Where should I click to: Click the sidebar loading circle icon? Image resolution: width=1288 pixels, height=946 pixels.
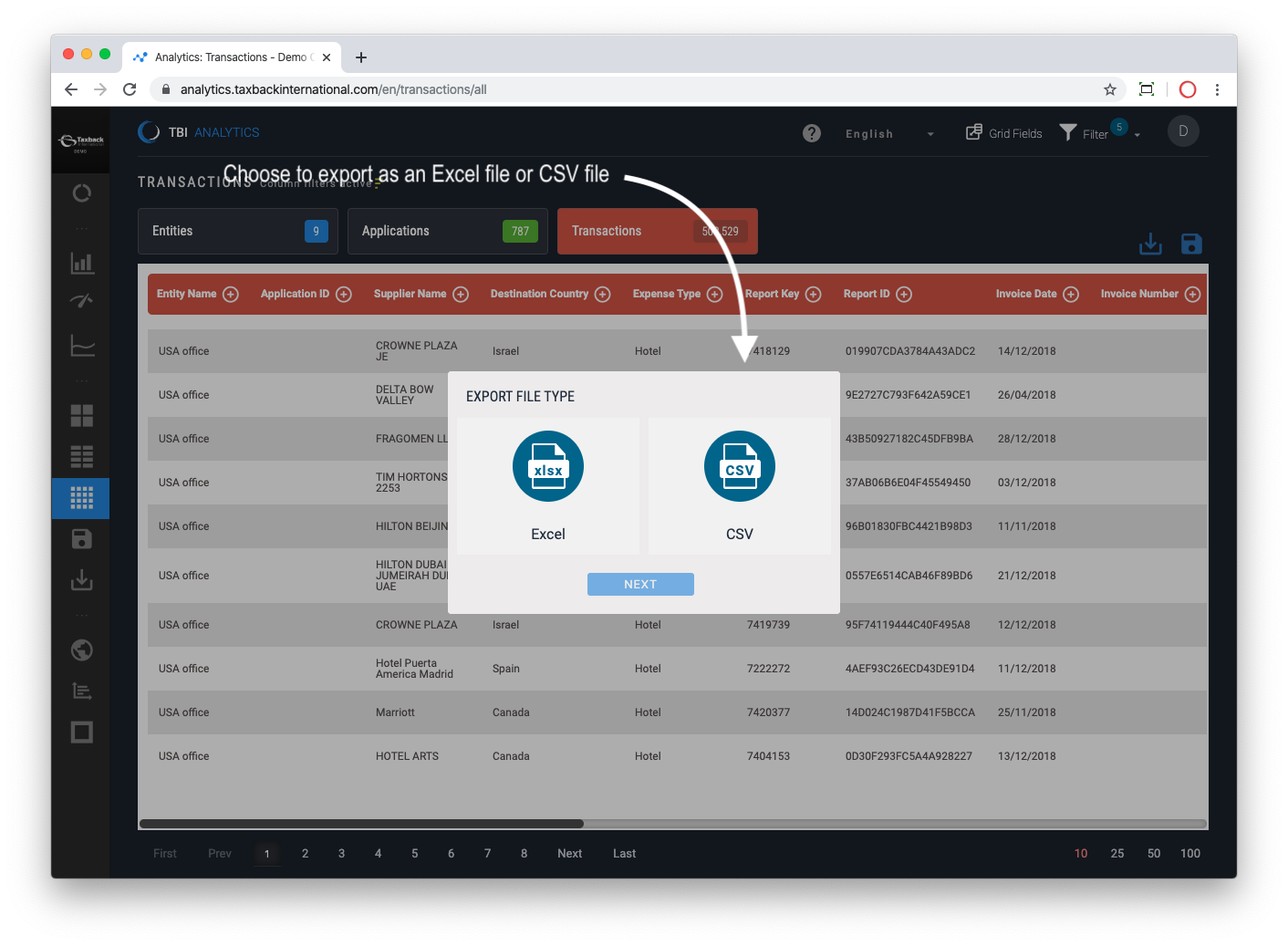(x=81, y=192)
